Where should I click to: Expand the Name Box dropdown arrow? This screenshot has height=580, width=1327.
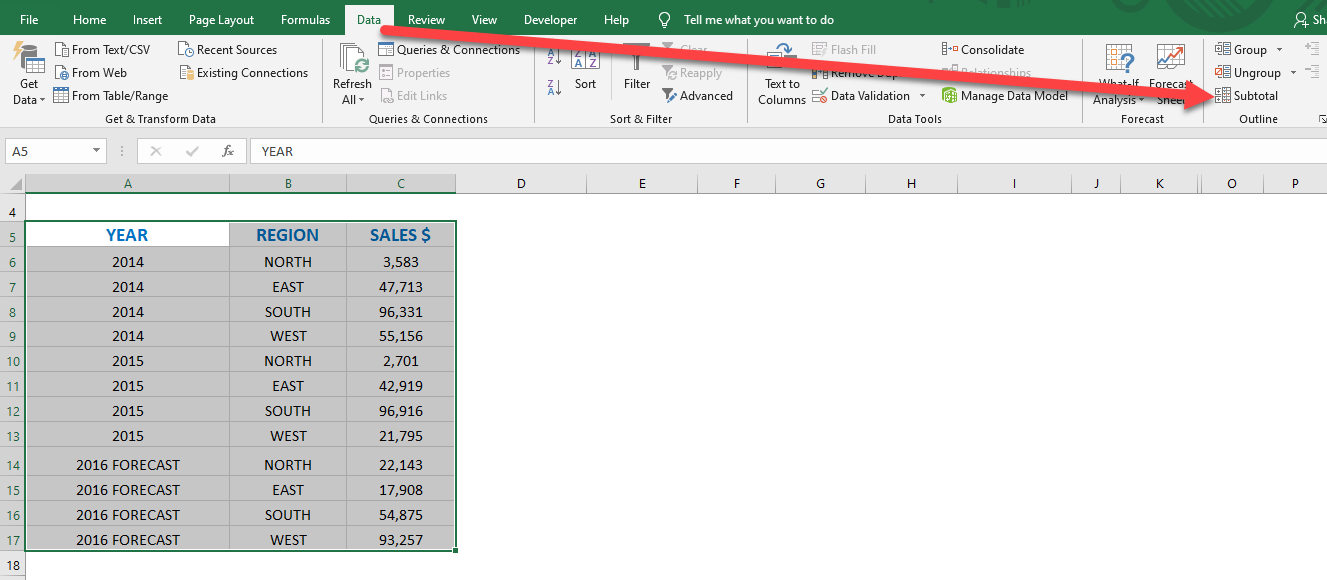point(97,151)
